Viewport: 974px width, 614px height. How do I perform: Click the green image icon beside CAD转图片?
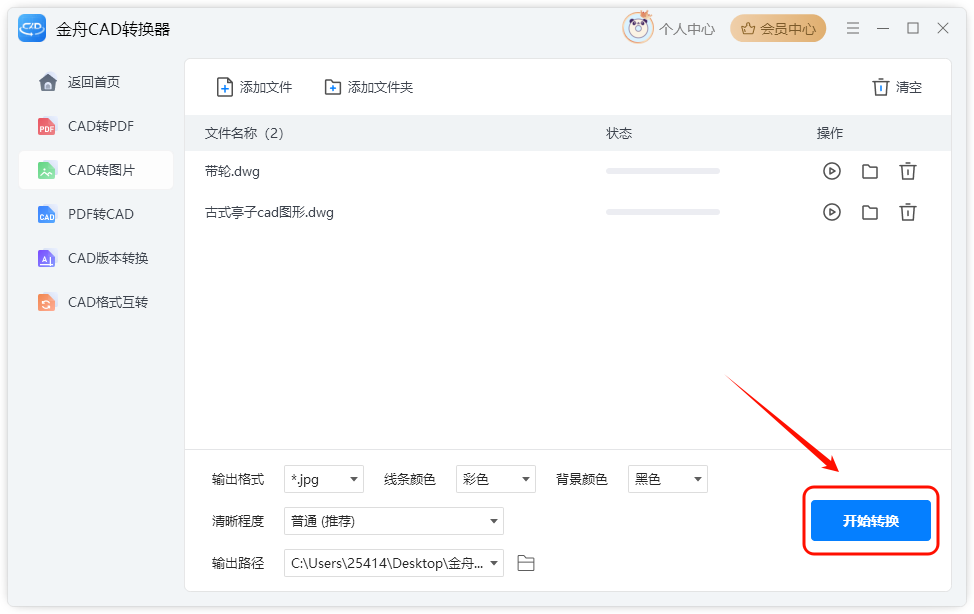47,170
